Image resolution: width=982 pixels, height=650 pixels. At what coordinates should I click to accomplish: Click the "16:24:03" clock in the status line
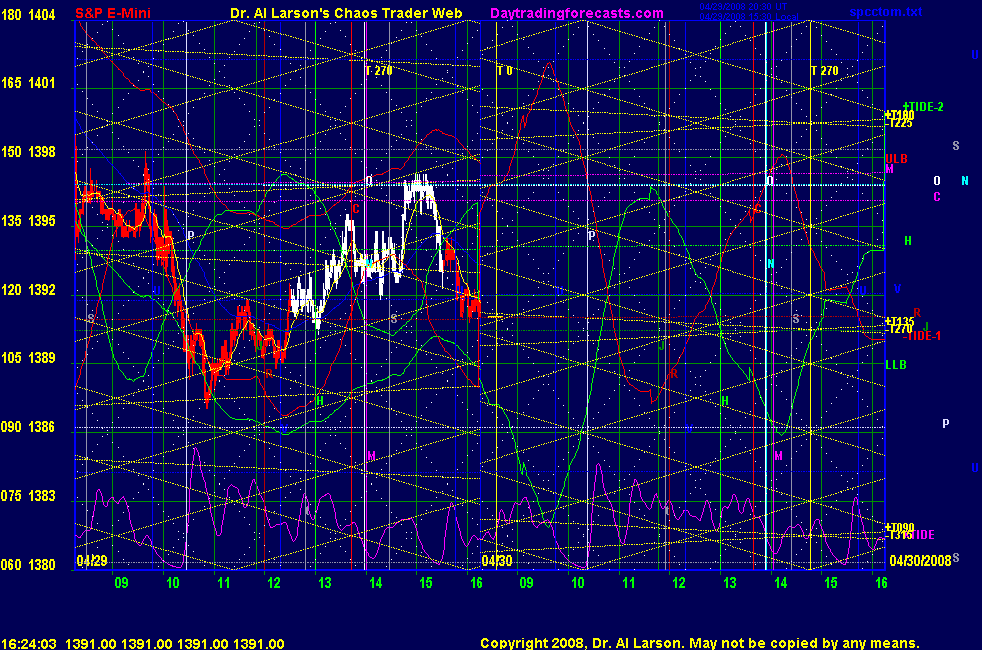29,644
